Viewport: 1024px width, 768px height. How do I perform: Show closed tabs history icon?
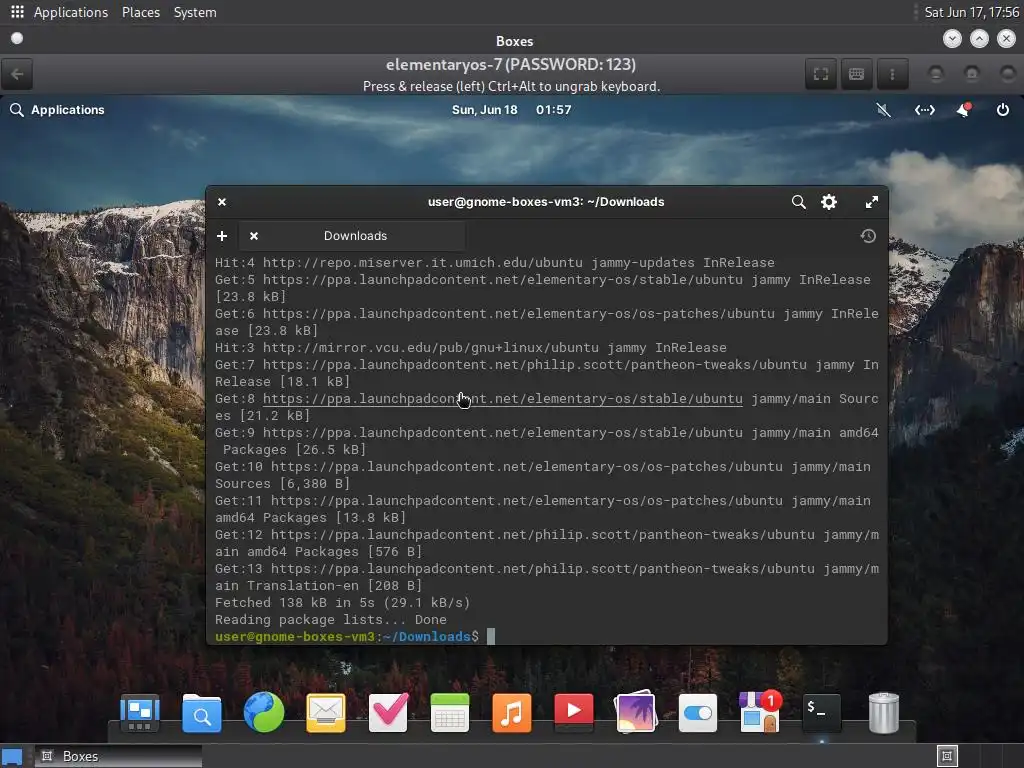(x=868, y=236)
